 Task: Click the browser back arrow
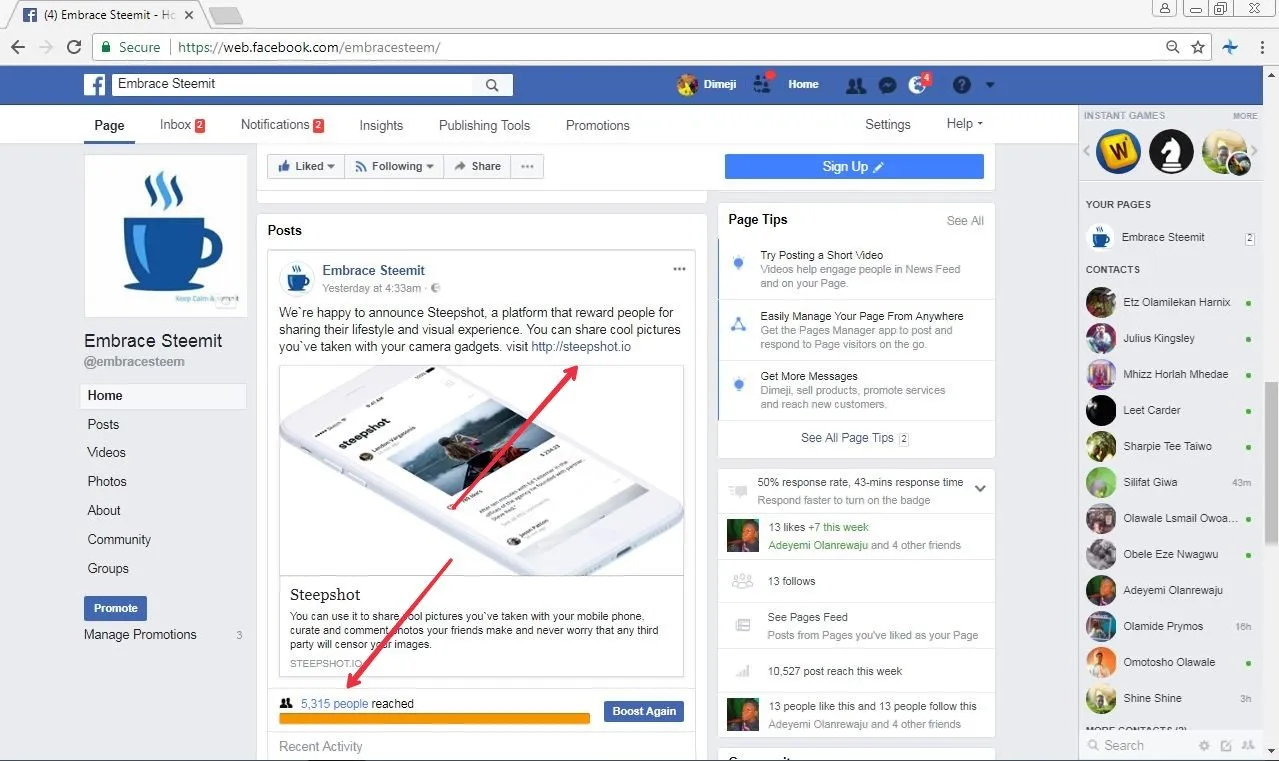click(18, 47)
